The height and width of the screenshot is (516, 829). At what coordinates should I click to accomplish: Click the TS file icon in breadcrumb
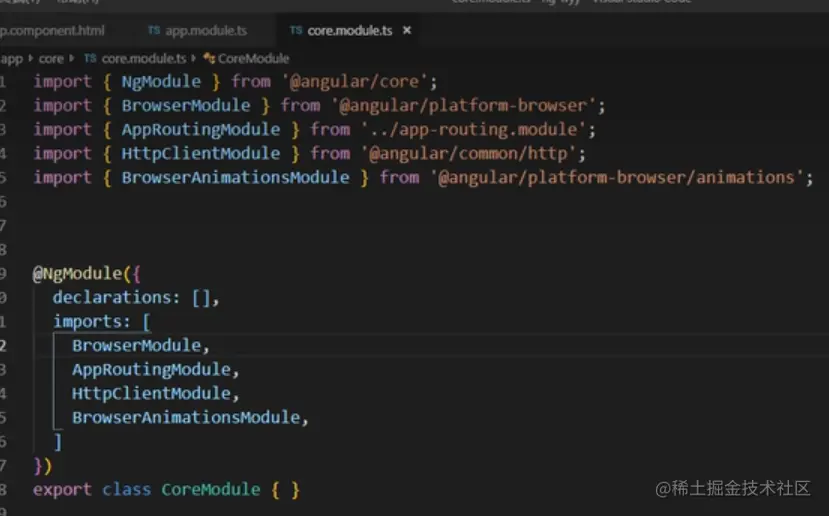90,58
